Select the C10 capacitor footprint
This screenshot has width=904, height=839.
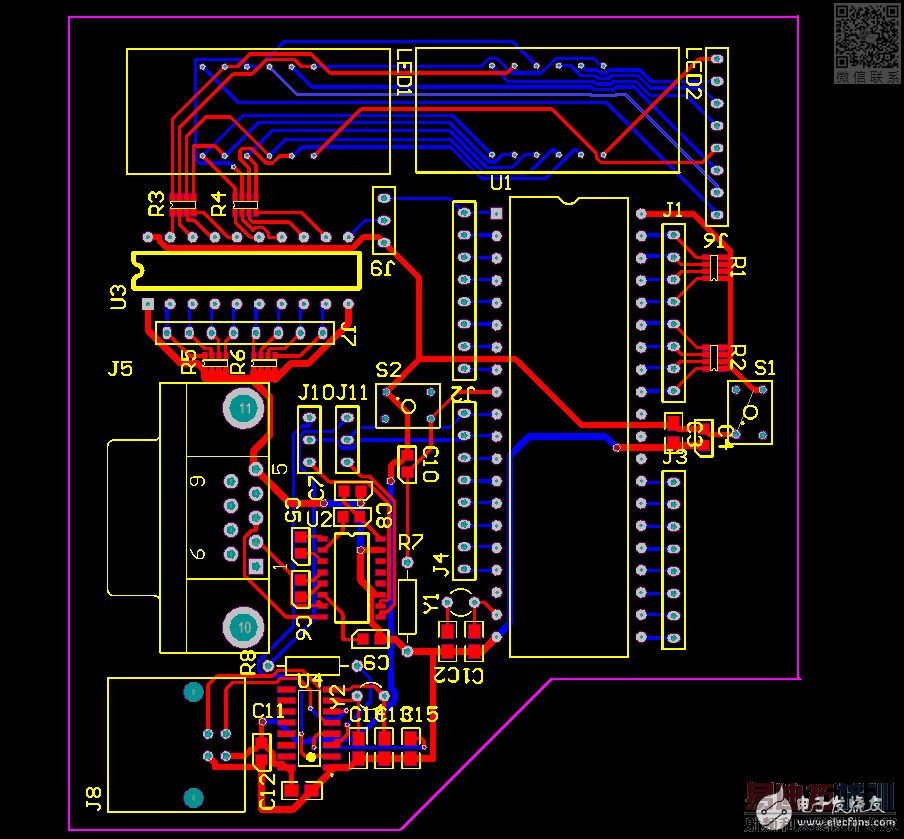407,464
